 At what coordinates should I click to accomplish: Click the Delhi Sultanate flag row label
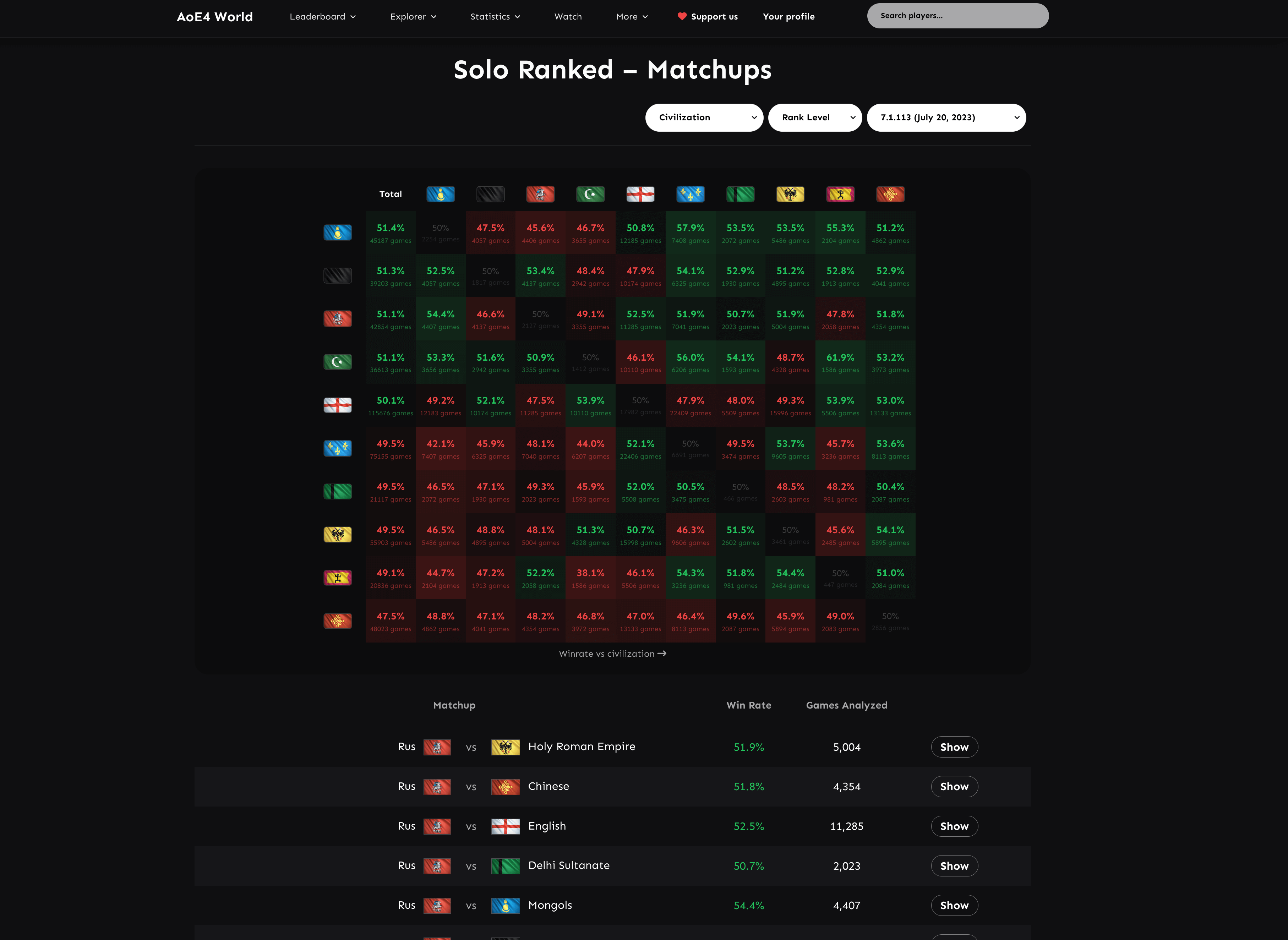[337, 491]
